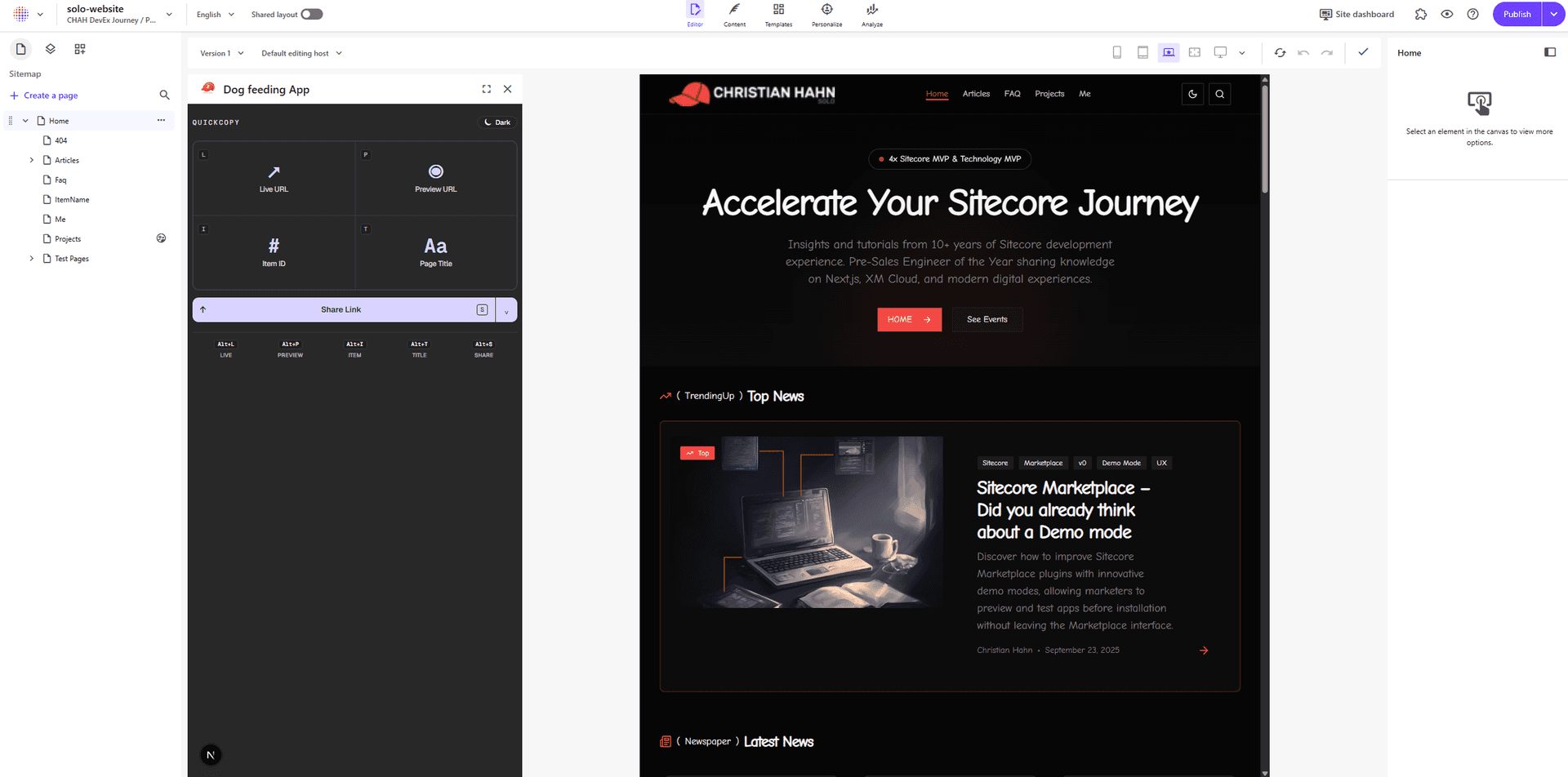Select mobile phone viewport icon

[1117, 52]
